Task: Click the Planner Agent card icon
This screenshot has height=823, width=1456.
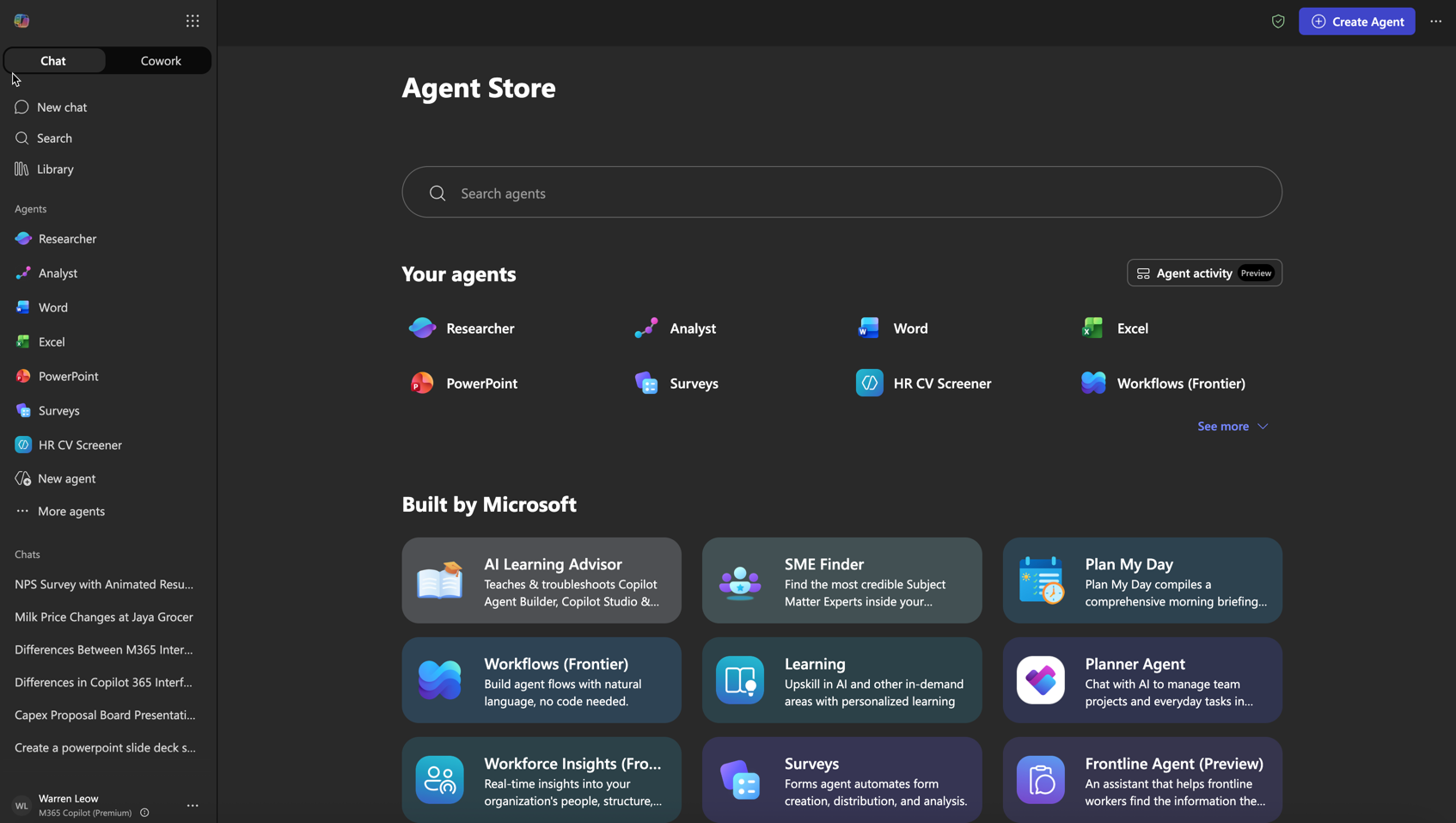Action: [1041, 680]
